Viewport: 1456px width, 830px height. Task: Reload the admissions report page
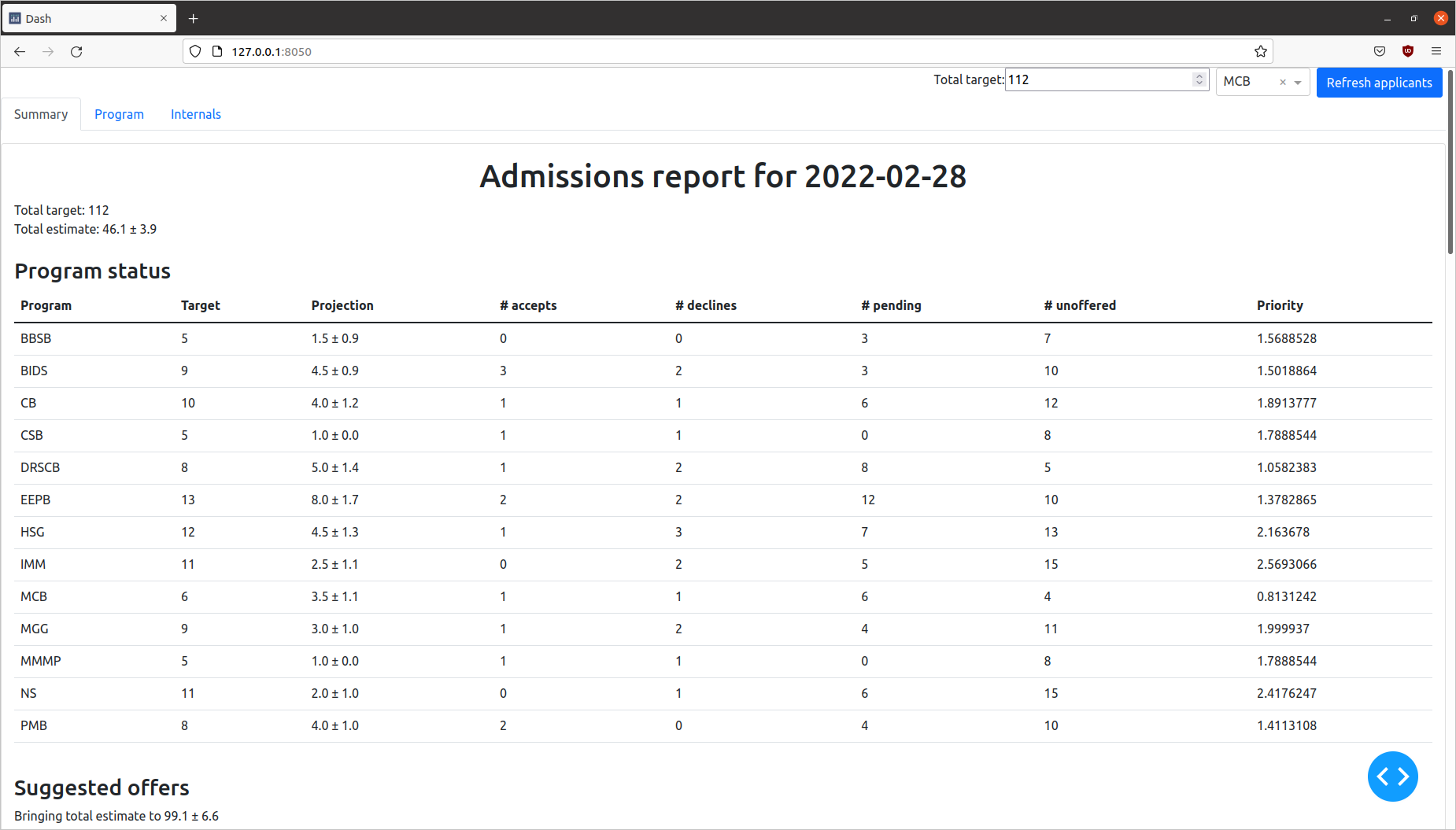click(x=76, y=51)
